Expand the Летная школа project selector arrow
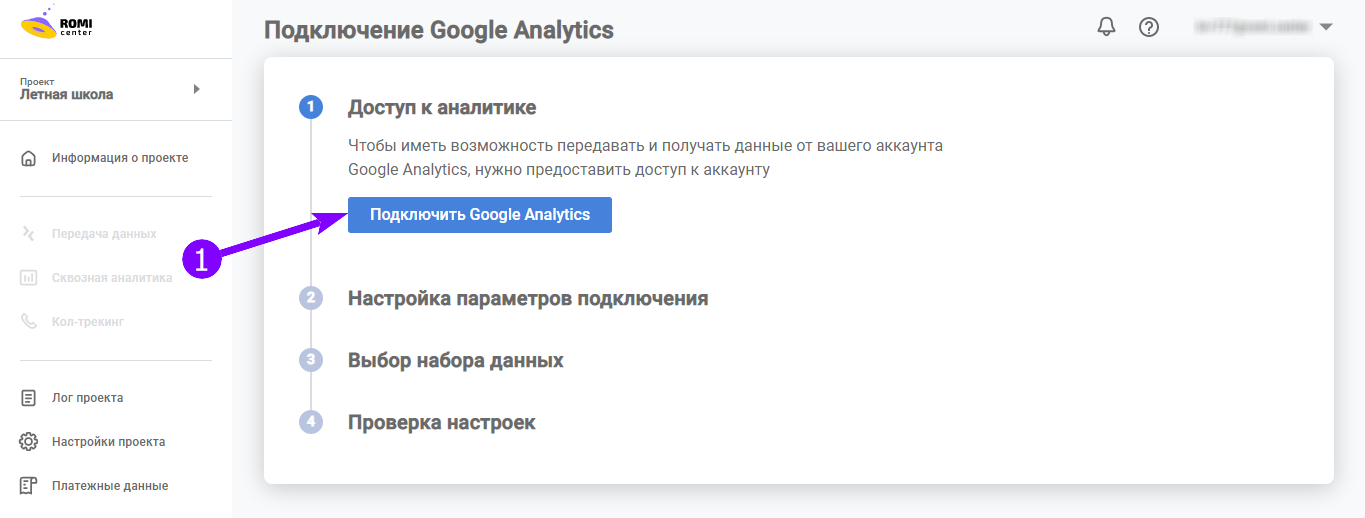Viewport: 1365px width, 518px height. pyautogui.click(x=197, y=89)
